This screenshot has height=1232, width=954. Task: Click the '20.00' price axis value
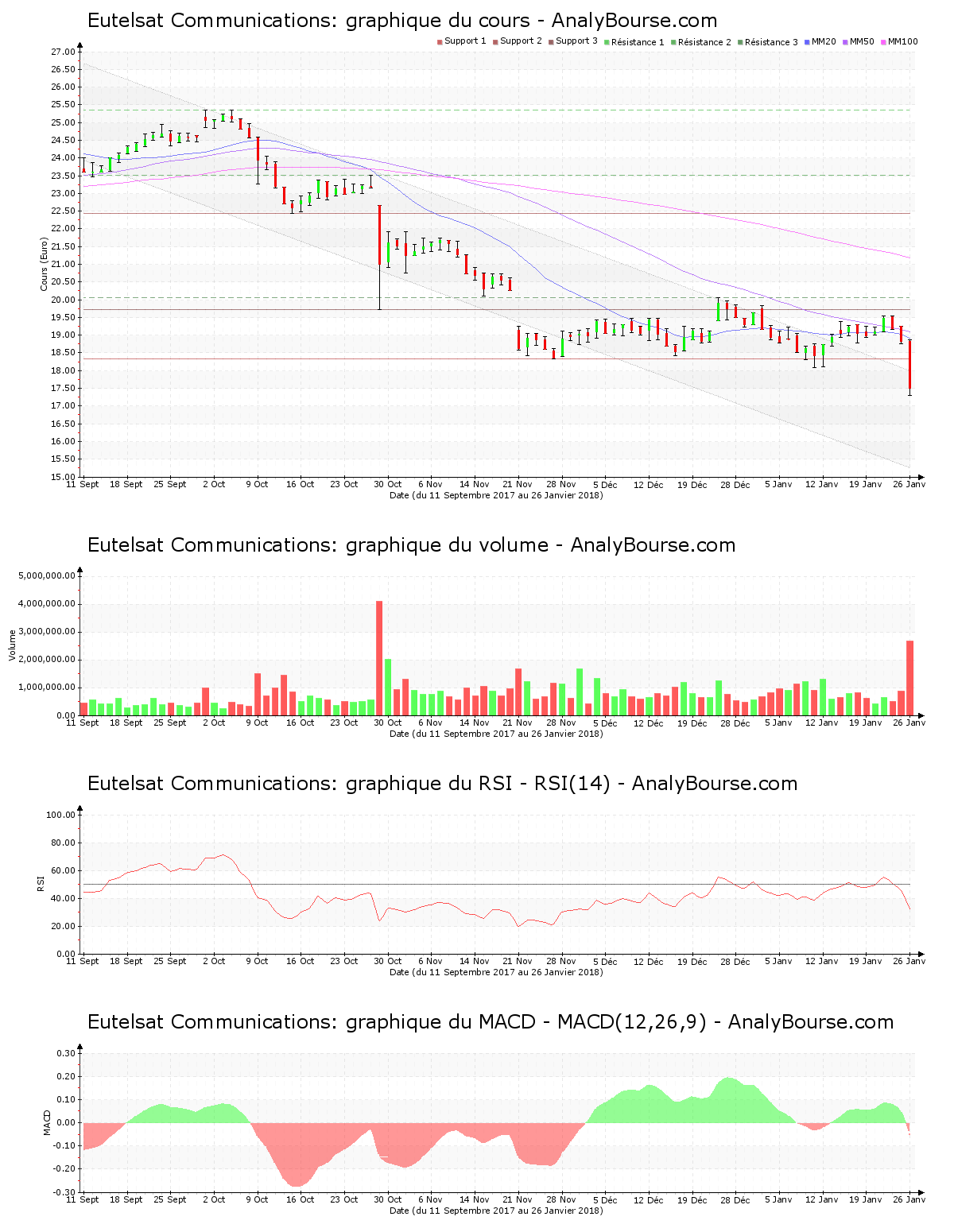tap(63, 300)
